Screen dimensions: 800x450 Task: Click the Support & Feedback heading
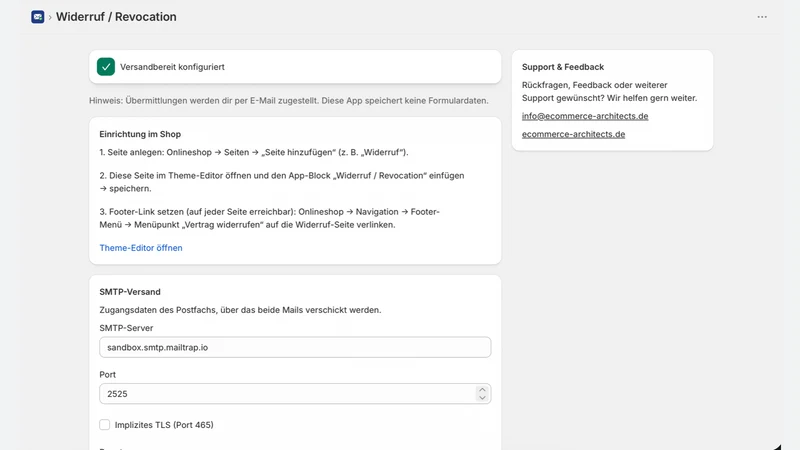(563, 67)
